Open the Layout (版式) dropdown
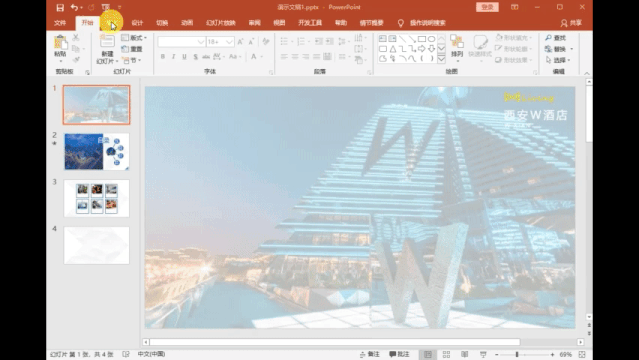Screen dimensions: 639x360 click(134, 38)
